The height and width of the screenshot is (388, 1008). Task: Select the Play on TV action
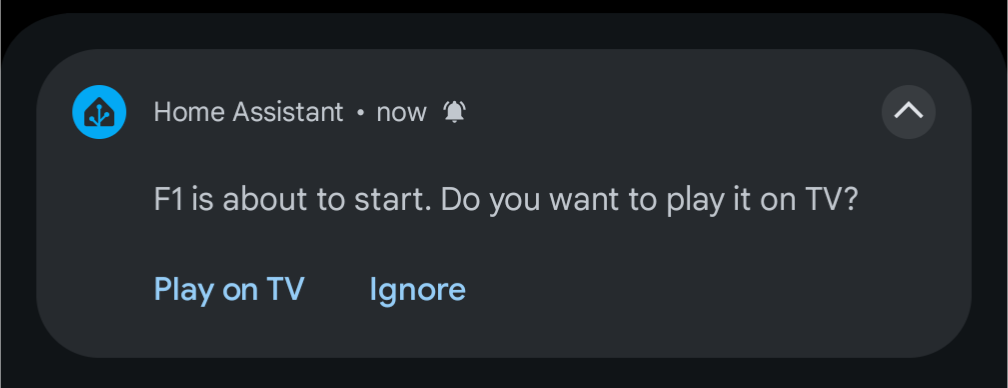tap(229, 289)
